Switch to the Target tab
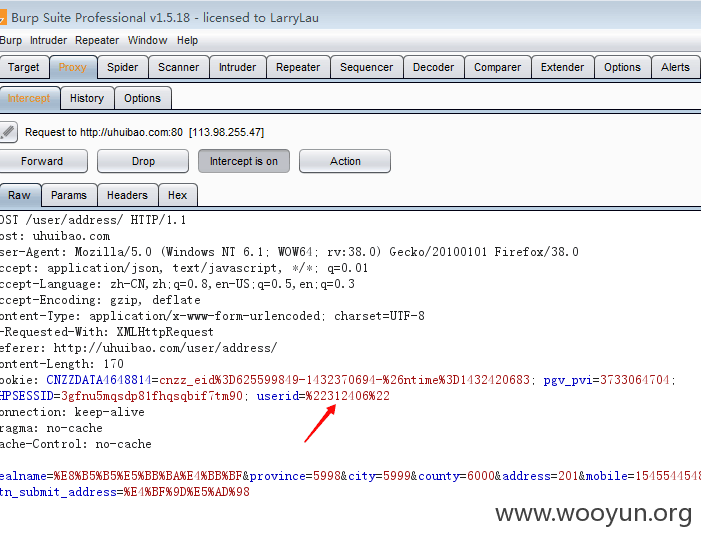This screenshot has width=701, height=542. coord(24,68)
